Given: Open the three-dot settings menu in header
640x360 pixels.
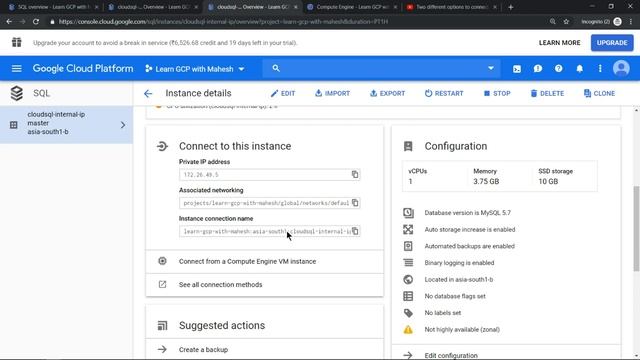Looking at the screenshot, I should click(600, 69).
